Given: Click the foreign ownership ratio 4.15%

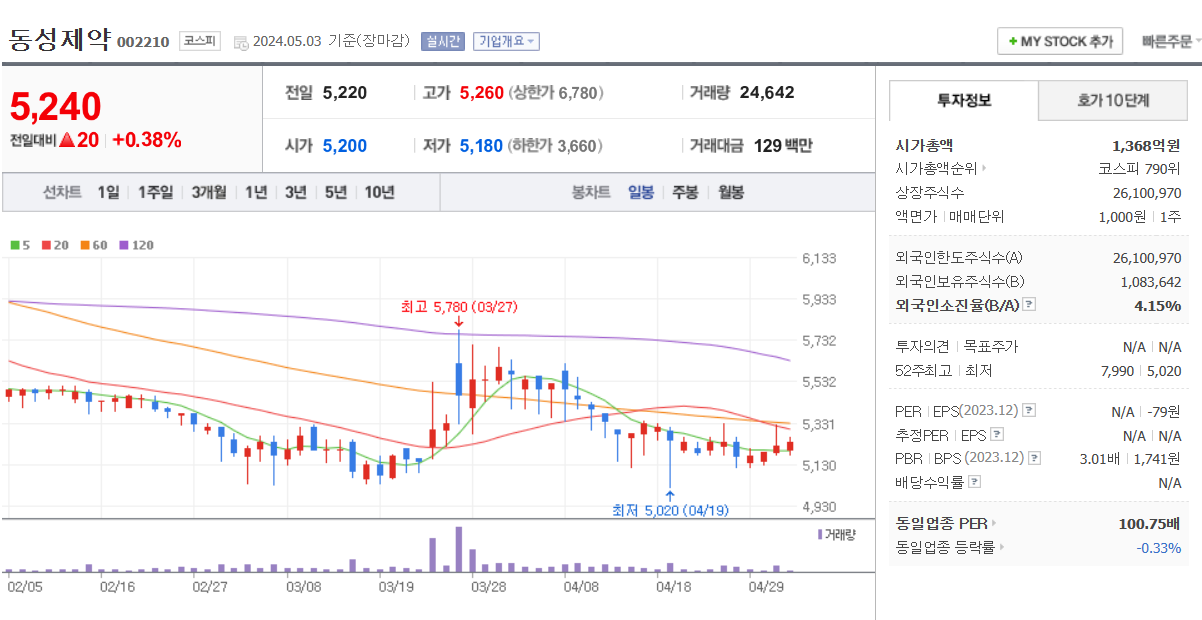Looking at the screenshot, I should [1158, 305].
